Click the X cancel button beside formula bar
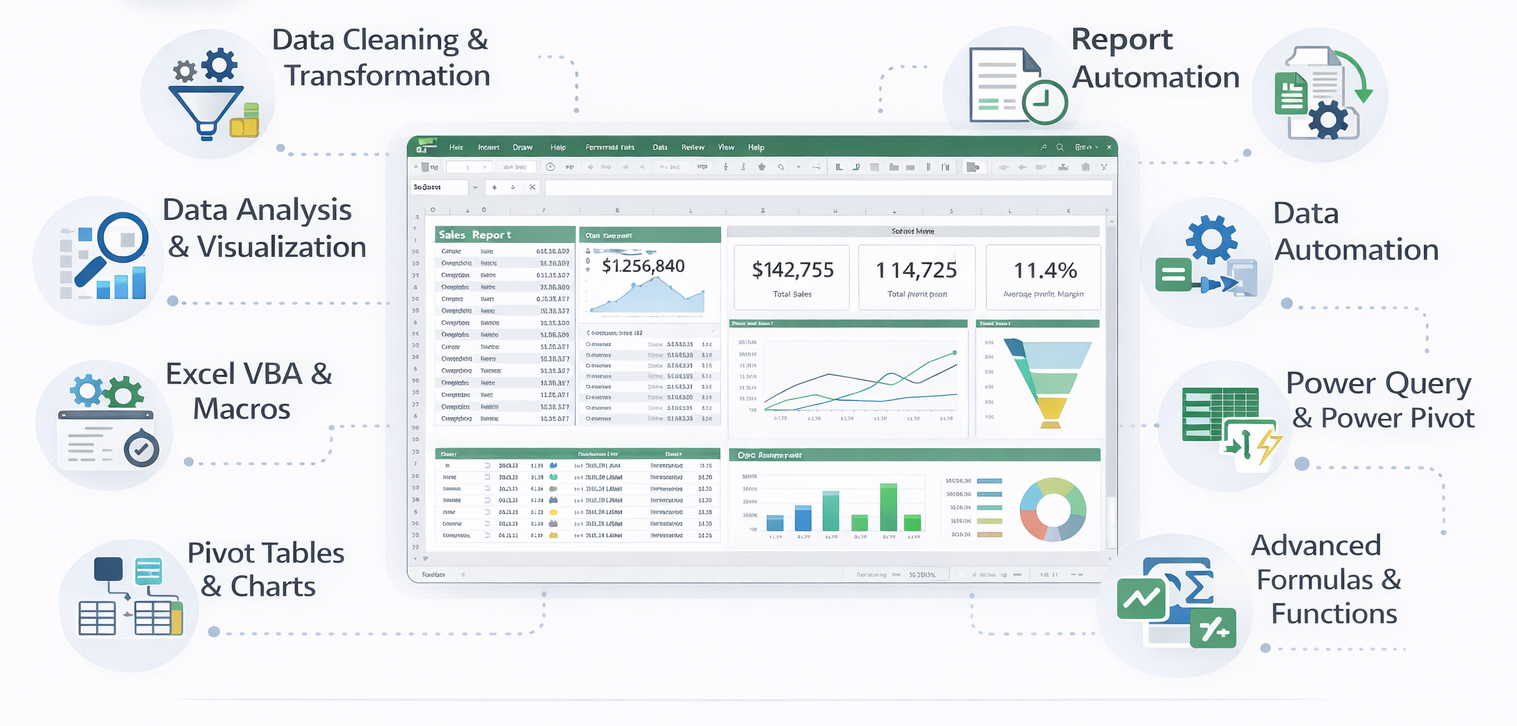The image size is (1517, 726). pos(532,187)
